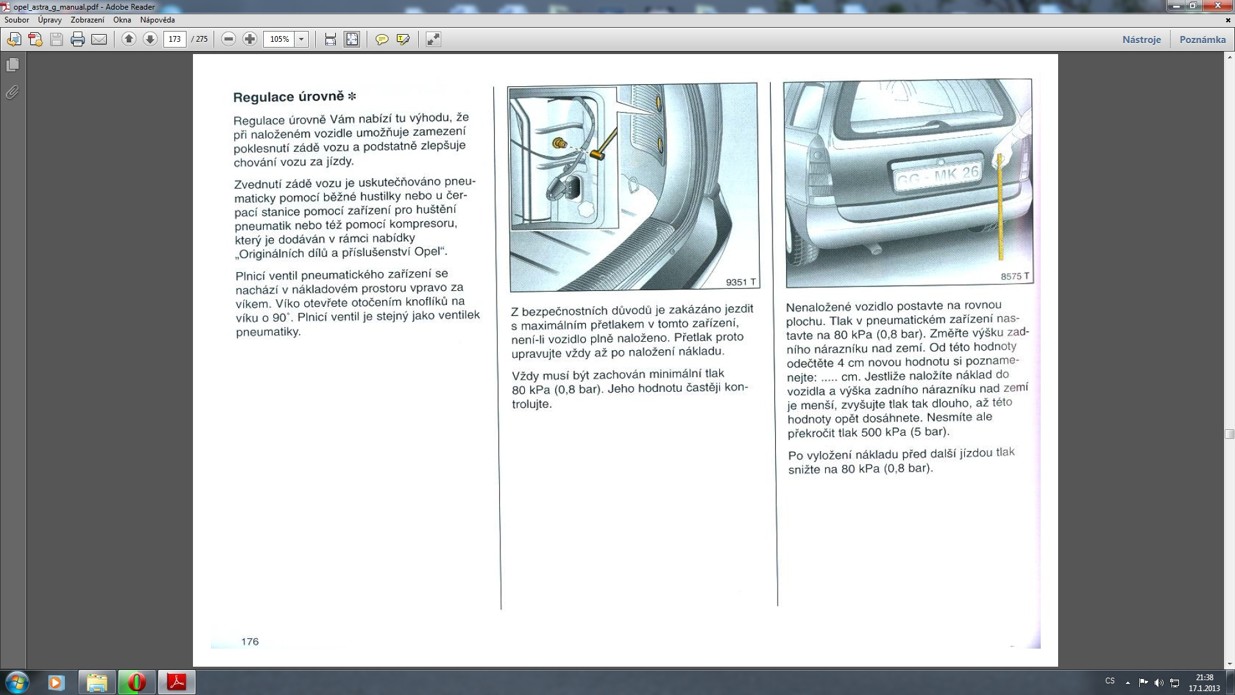Screen dimensions: 1235x695
Task: Open the Soubor menu
Action: point(16,20)
